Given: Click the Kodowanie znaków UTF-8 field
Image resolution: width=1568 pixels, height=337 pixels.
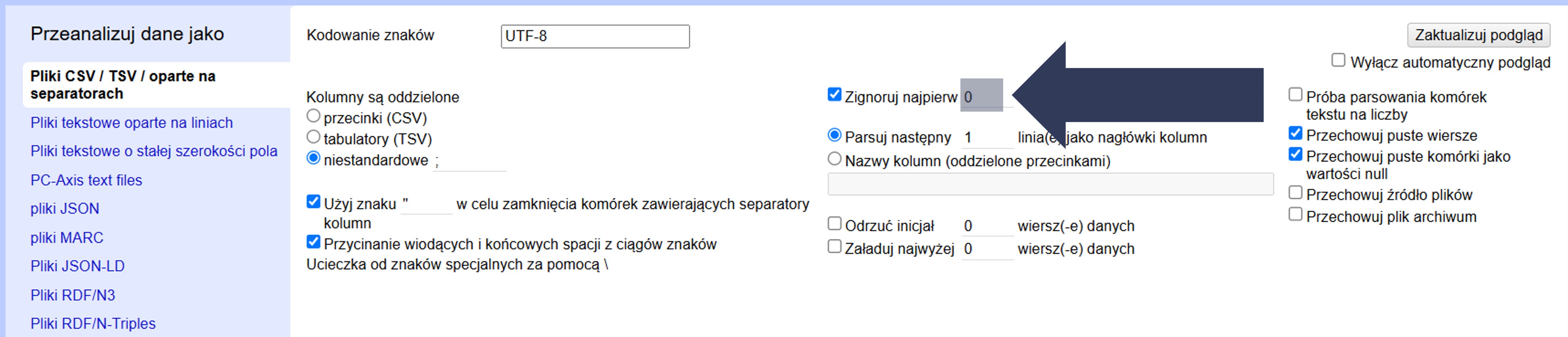Looking at the screenshot, I should 595,37.
